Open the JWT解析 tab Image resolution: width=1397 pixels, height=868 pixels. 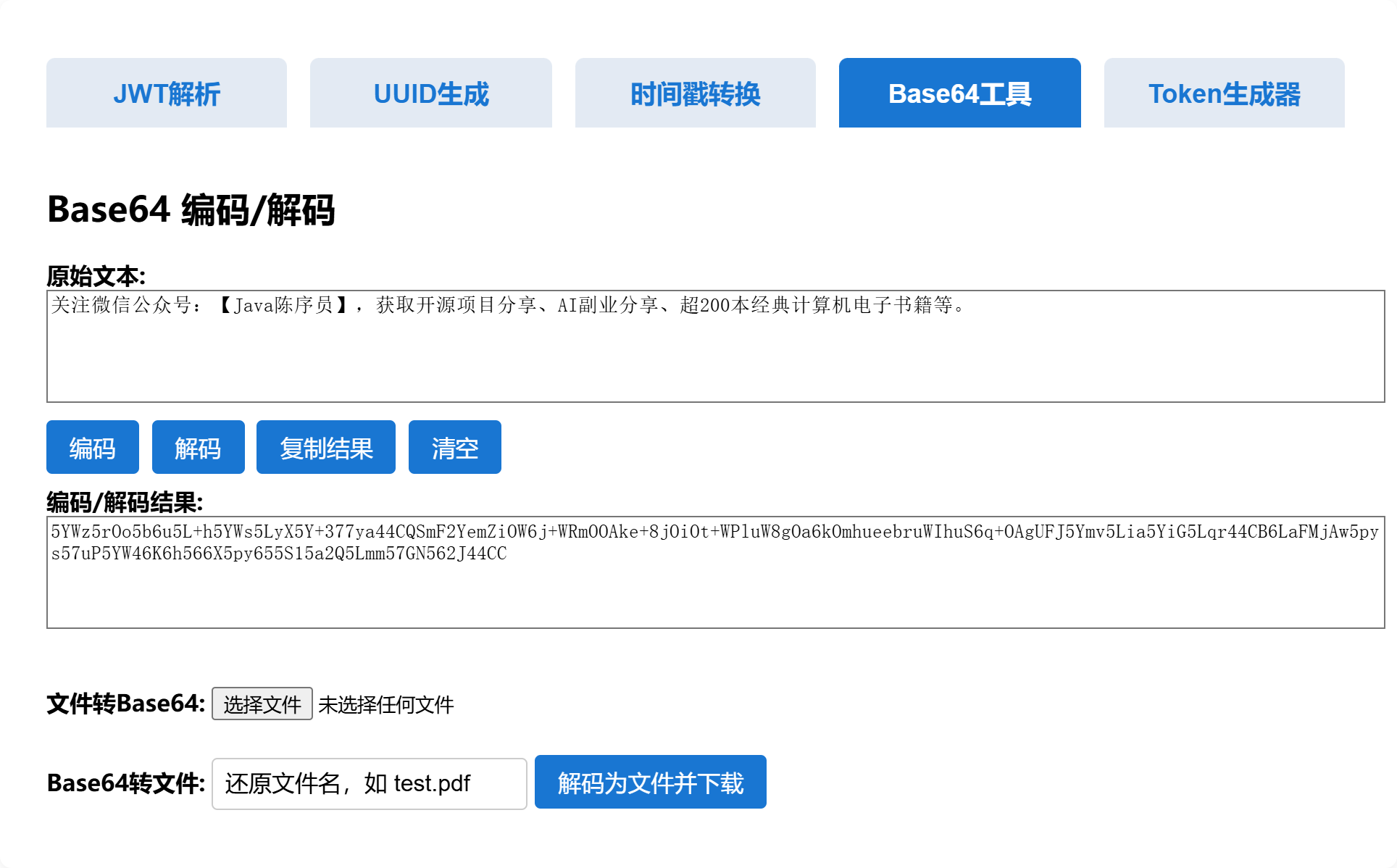coord(167,93)
